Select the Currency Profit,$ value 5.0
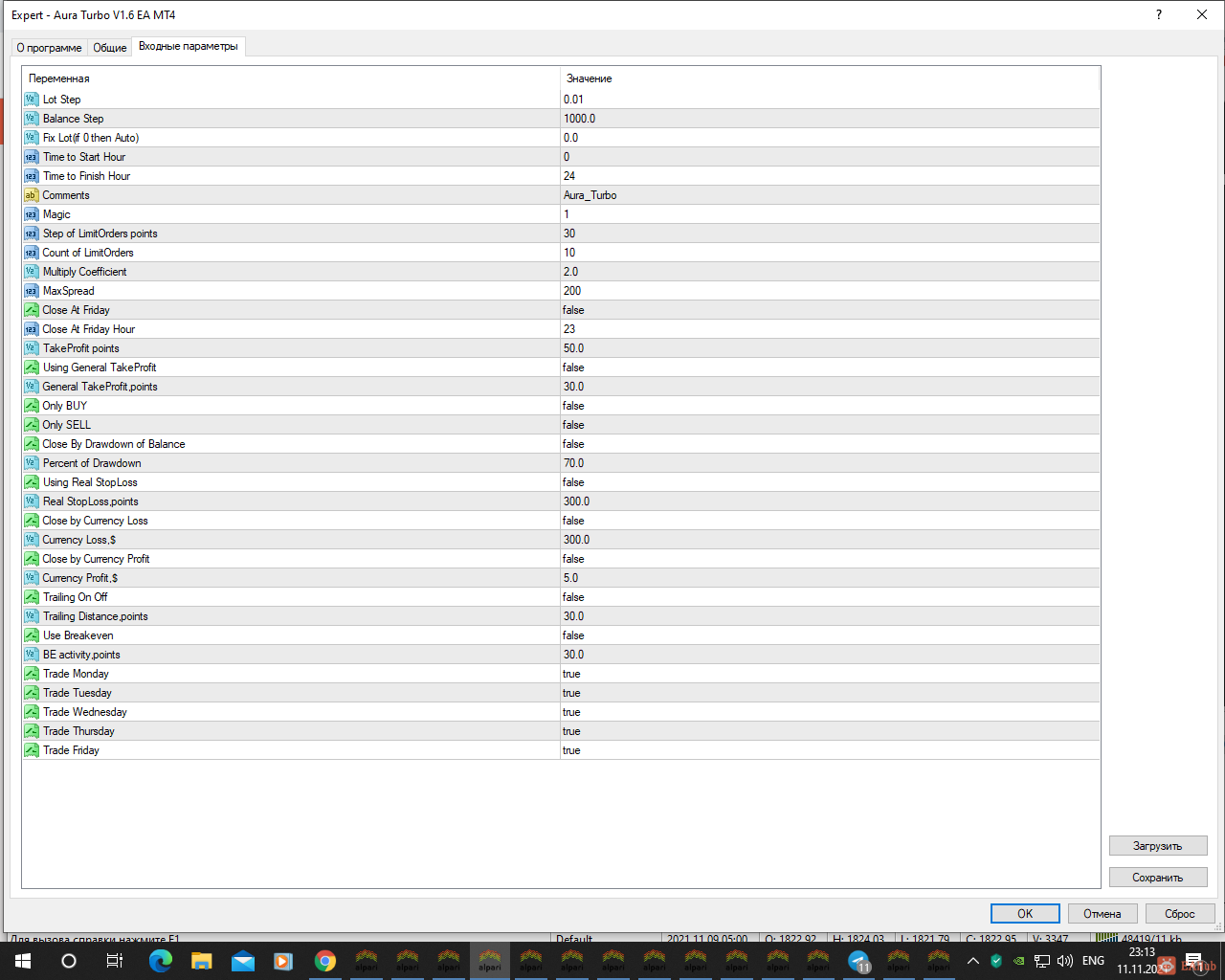The height and width of the screenshot is (980, 1225). click(x=570, y=578)
